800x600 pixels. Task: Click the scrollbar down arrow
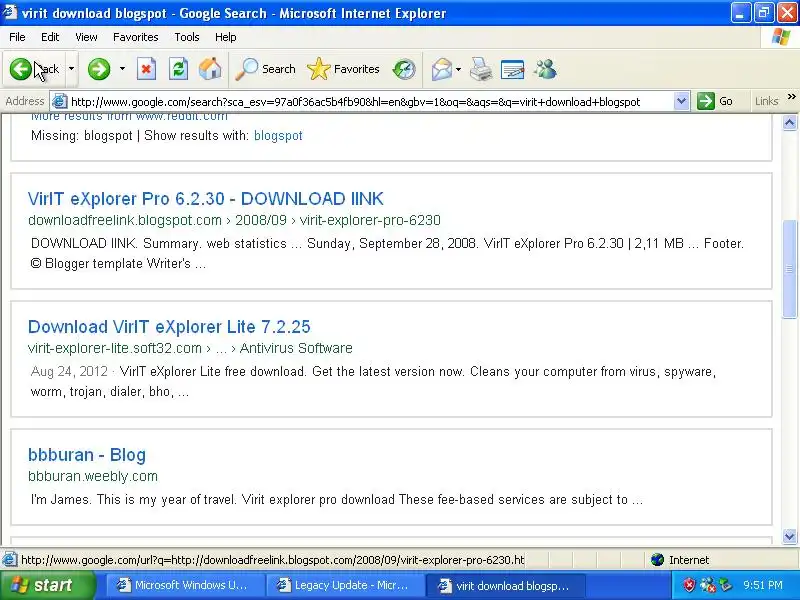pyautogui.click(x=789, y=536)
